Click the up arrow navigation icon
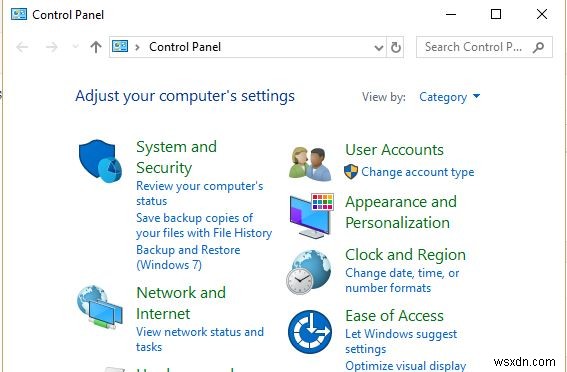The height and width of the screenshot is (372, 567). click(96, 47)
